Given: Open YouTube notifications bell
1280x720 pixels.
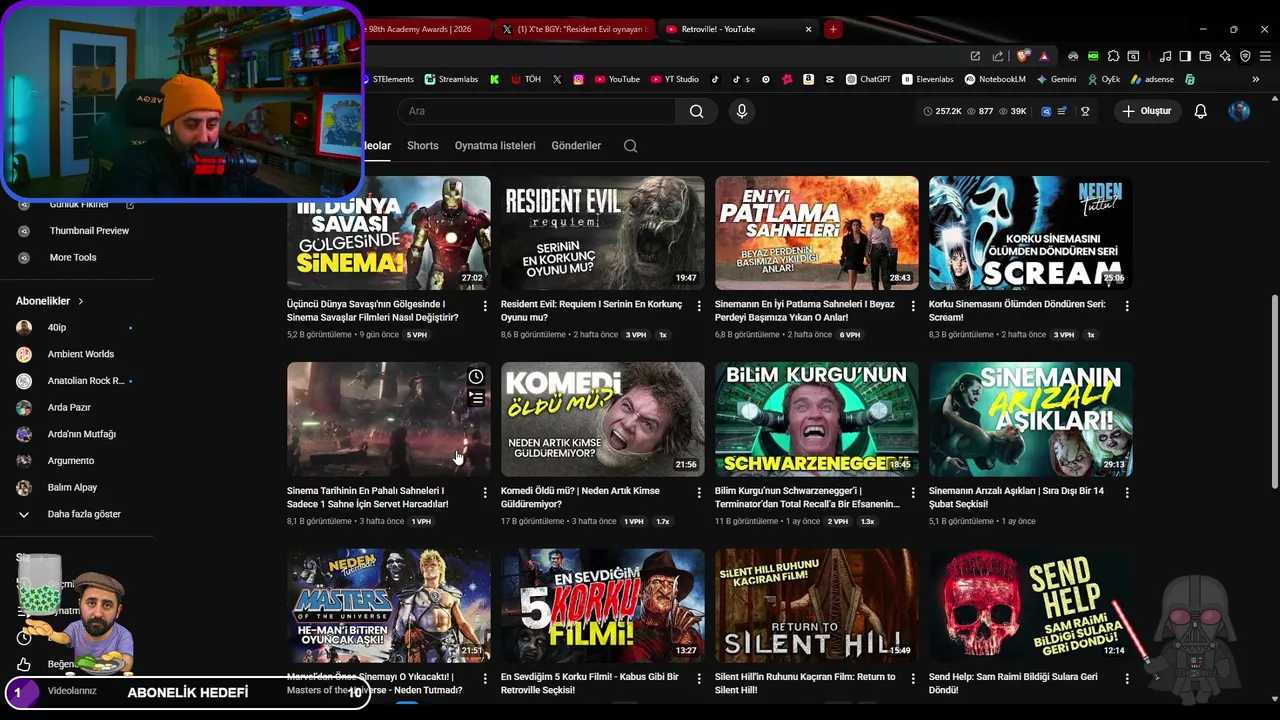Looking at the screenshot, I should pos(1200,111).
